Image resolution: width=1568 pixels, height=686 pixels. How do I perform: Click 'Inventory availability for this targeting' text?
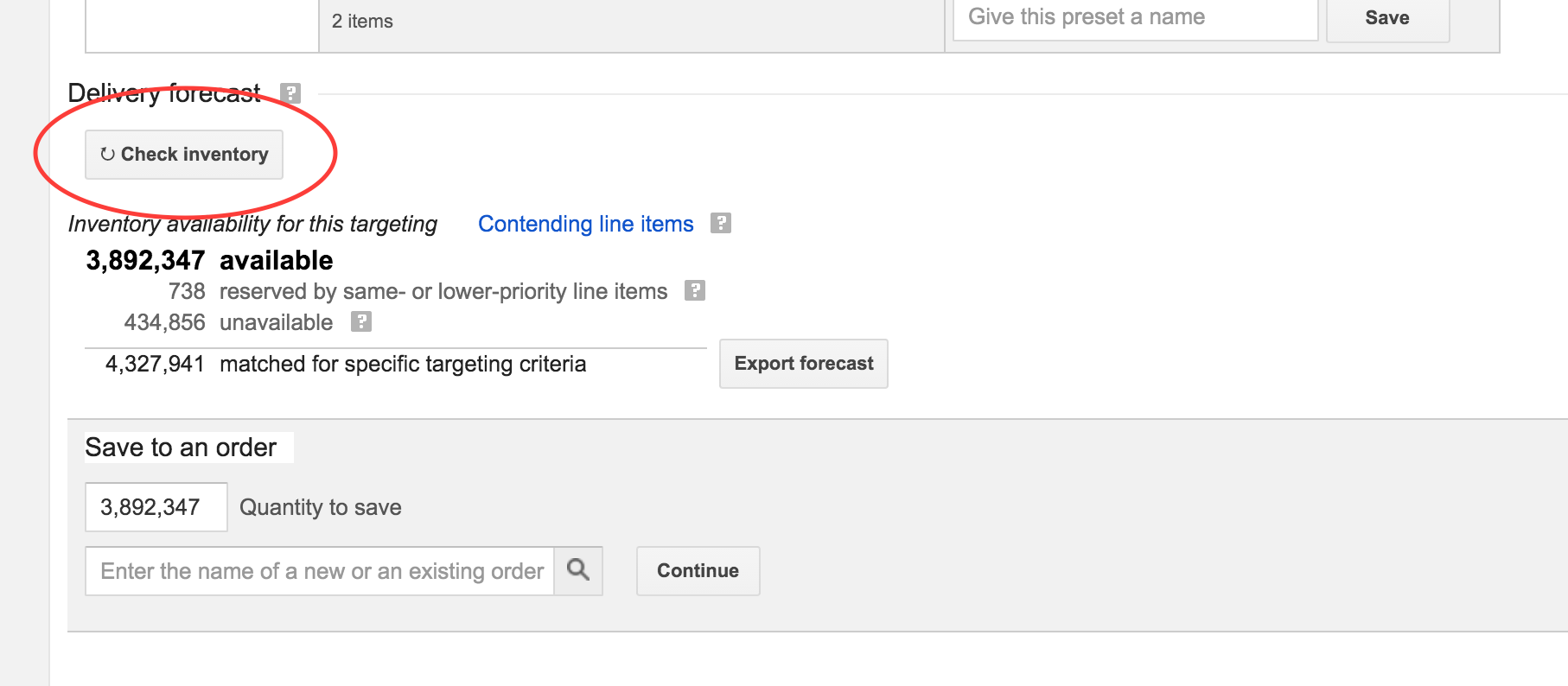pyautogui.click(x=252, y=224)
